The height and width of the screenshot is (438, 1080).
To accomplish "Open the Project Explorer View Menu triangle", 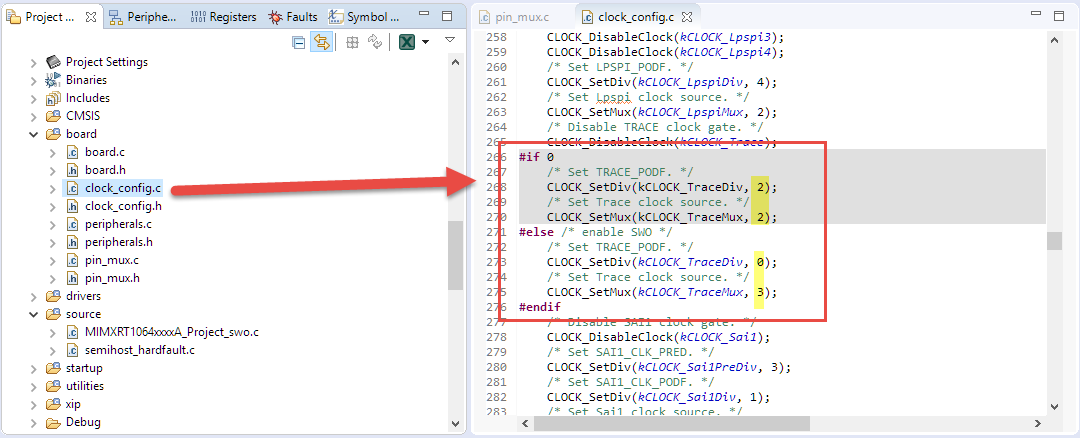I will click(x=450, y=40).
